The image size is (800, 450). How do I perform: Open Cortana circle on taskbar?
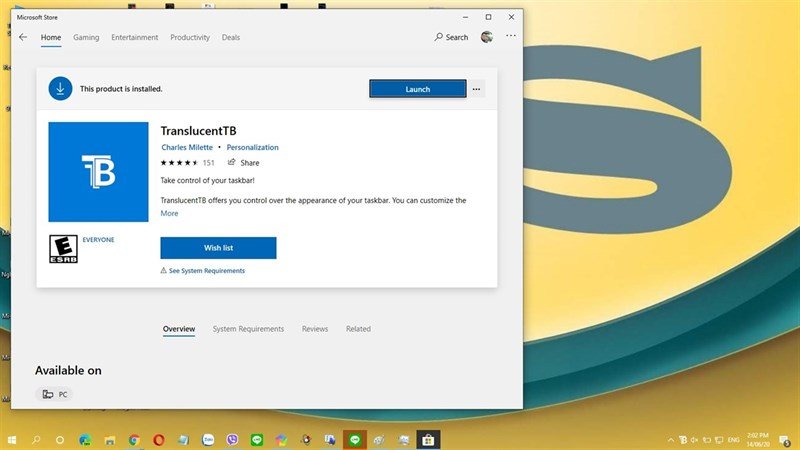coord(60,440)
